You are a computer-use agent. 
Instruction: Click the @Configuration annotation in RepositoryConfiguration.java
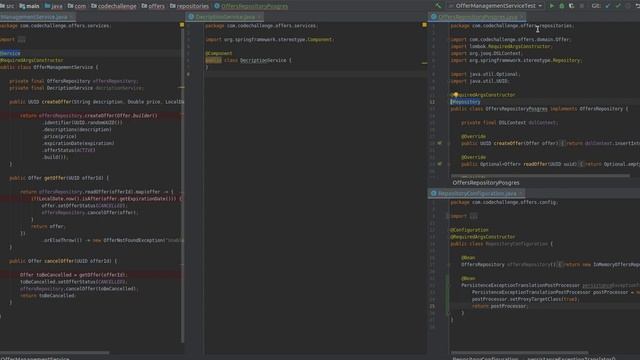coord(469,230)
